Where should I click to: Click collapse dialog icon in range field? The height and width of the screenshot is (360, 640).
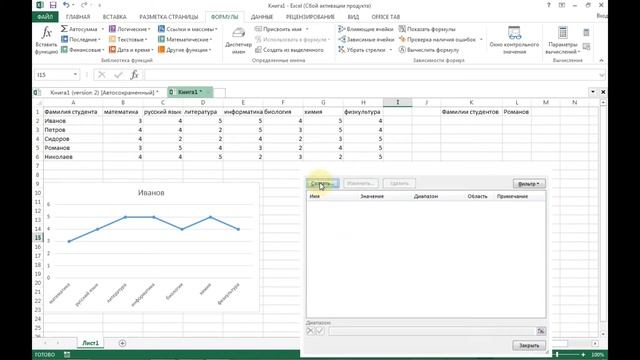tap(540, 331)
